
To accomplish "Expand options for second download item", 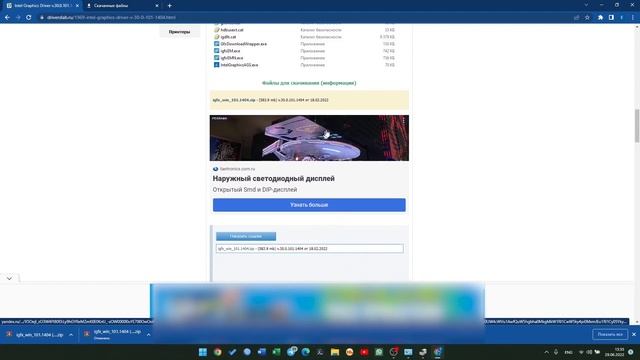I will (149, 335).
